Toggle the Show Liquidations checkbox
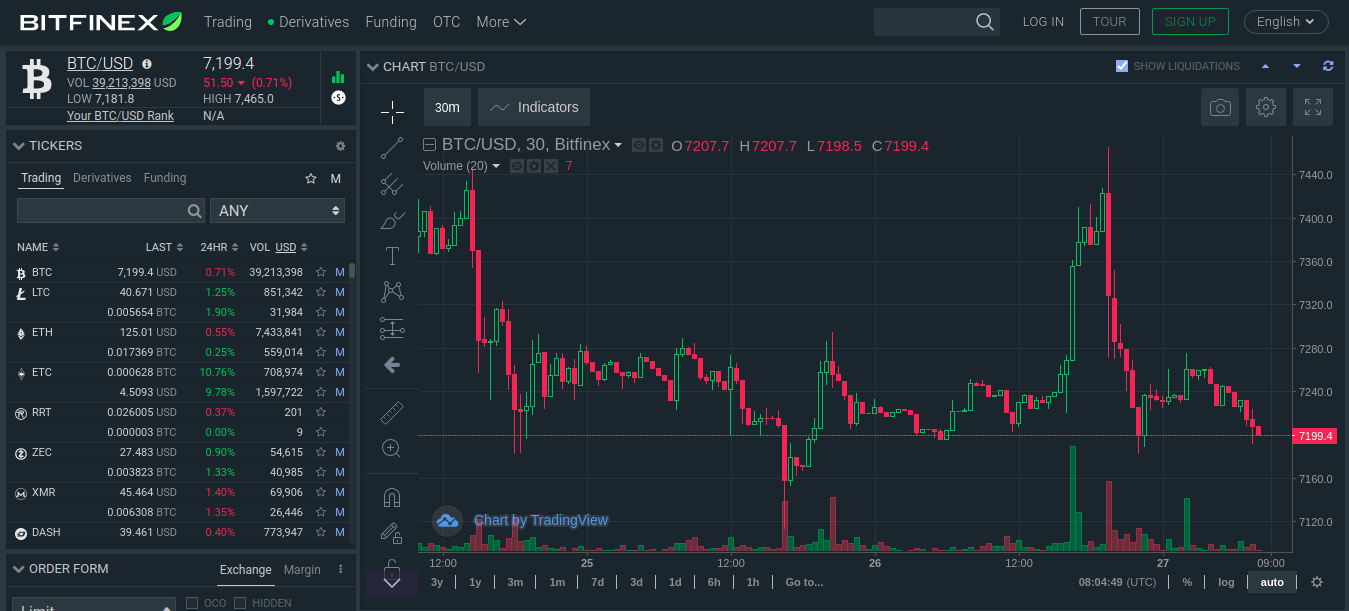 [1122, 66]
